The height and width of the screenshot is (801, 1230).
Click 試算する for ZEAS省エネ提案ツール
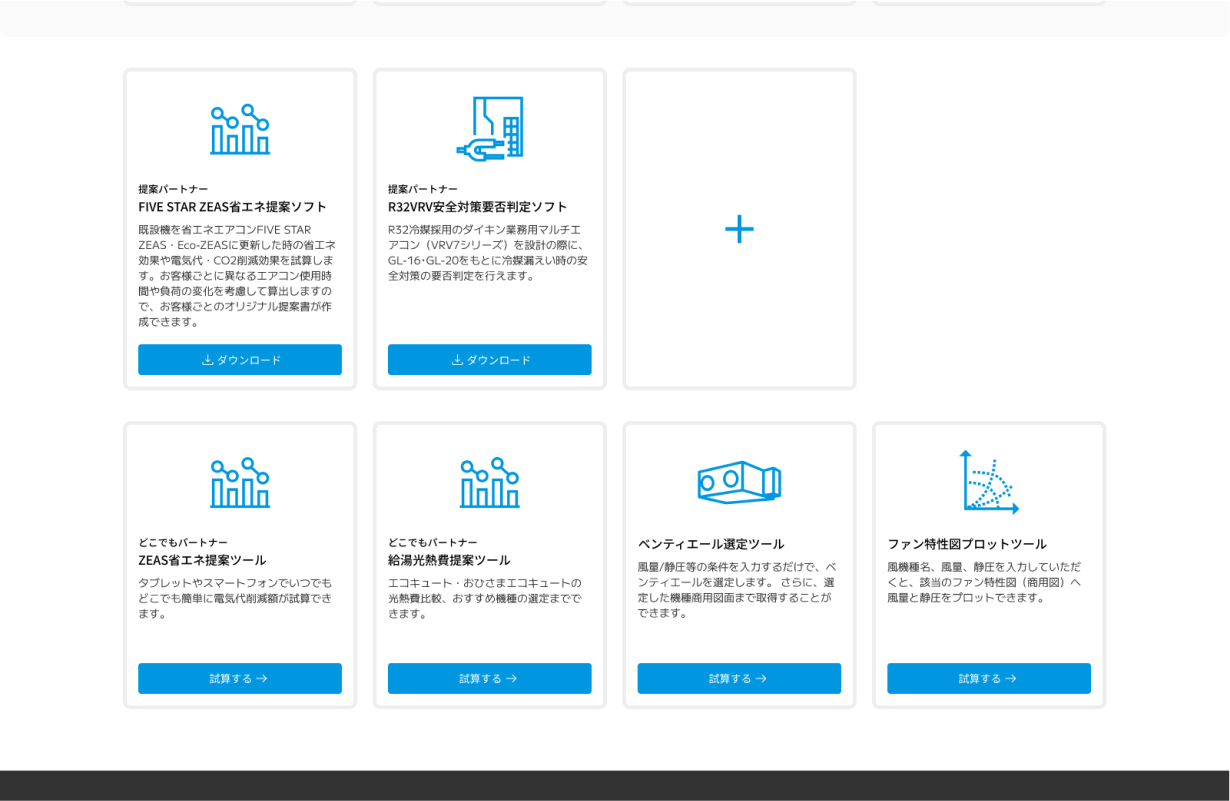[x=240, y=678]
